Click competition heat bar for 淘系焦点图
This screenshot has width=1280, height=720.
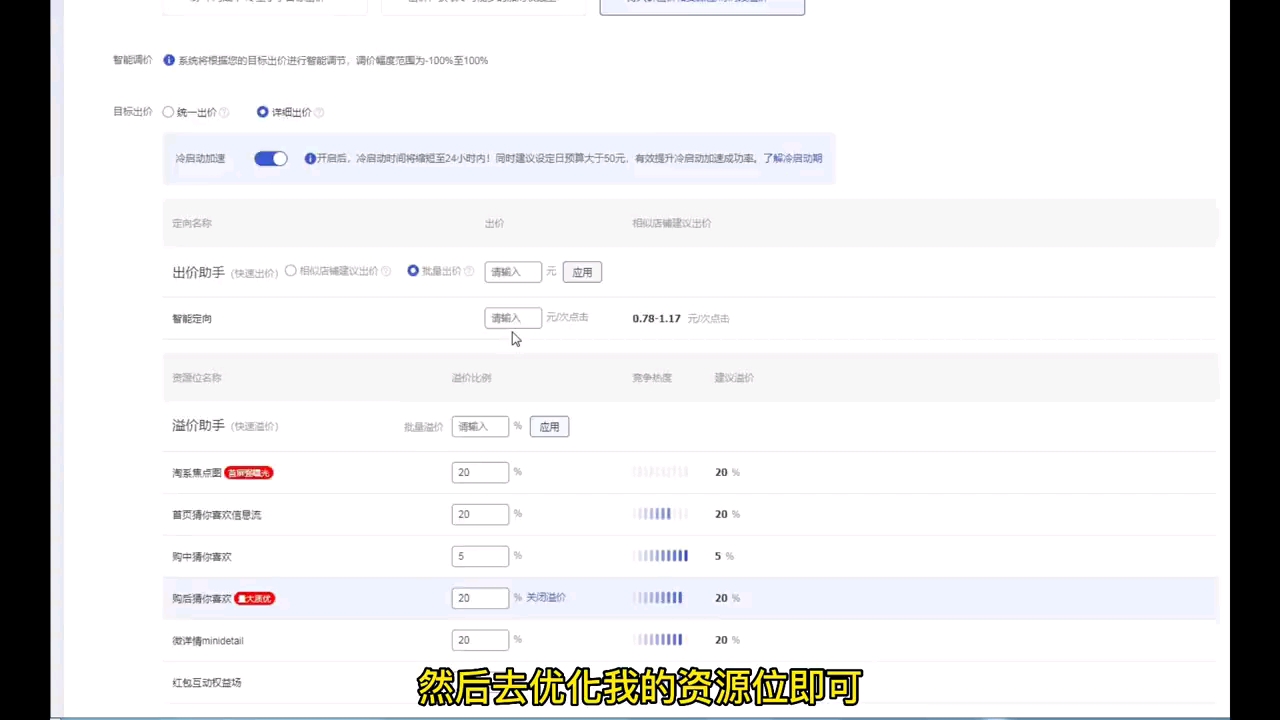tap(660, 472)
